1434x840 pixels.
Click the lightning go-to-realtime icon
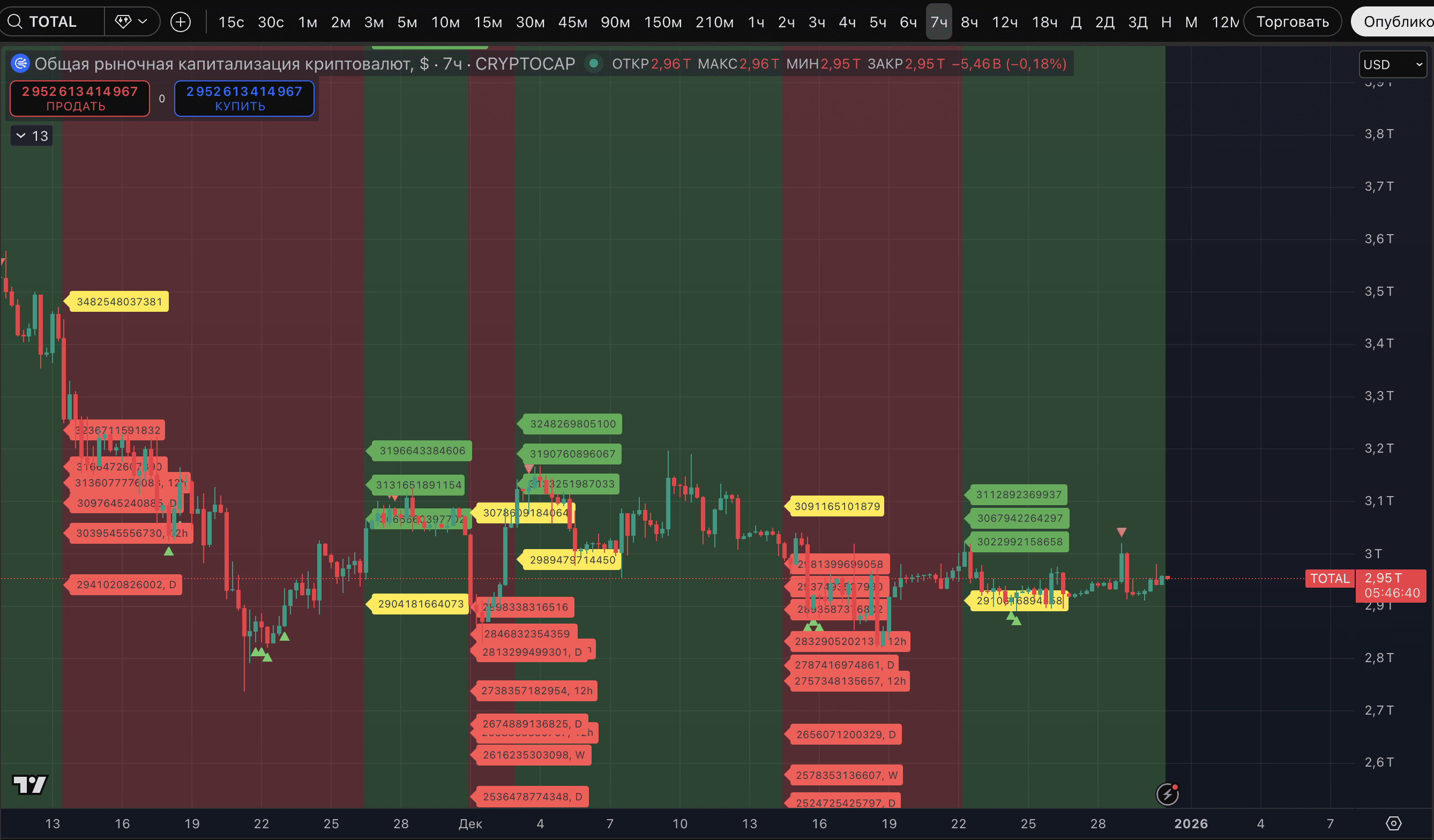click(x=1167, y=794)
